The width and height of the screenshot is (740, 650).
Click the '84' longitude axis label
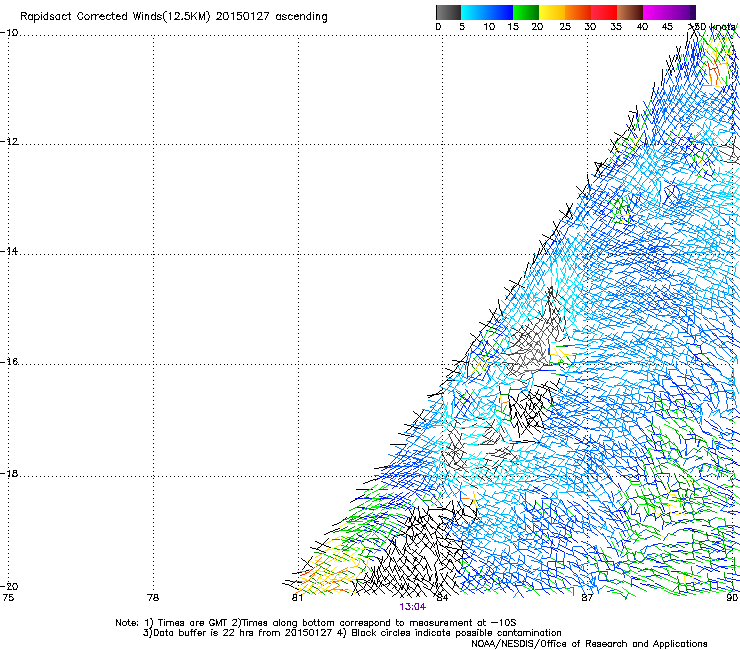pos(442,598)
